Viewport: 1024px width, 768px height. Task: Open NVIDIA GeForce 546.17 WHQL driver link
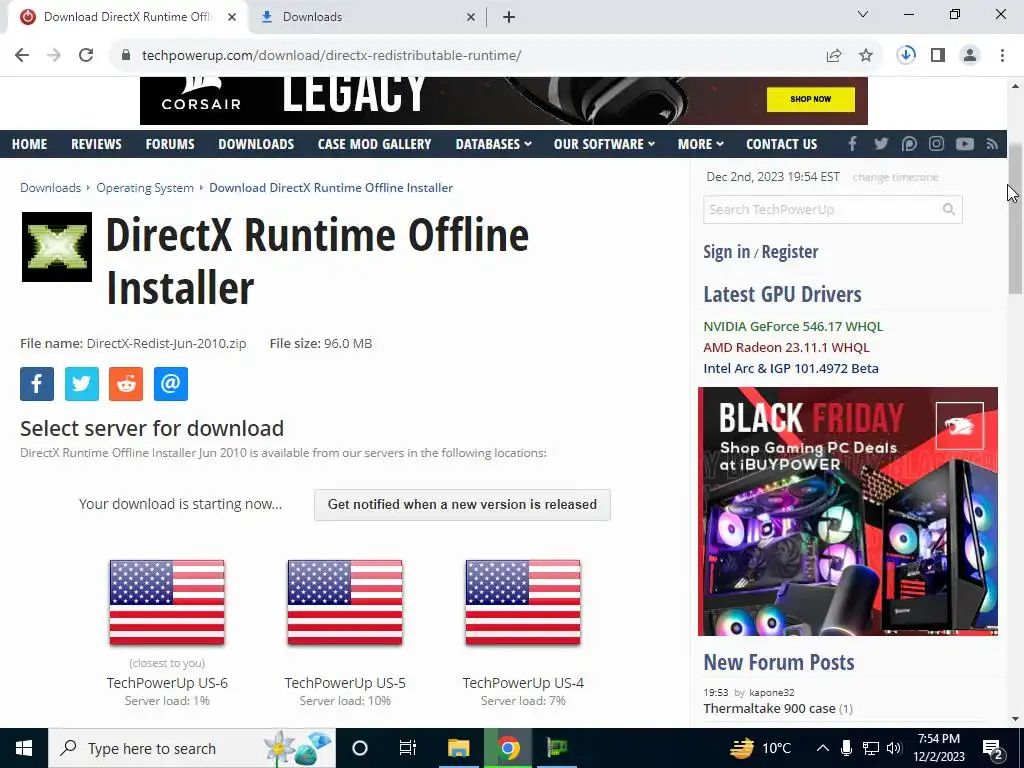(x=793, y=326)
